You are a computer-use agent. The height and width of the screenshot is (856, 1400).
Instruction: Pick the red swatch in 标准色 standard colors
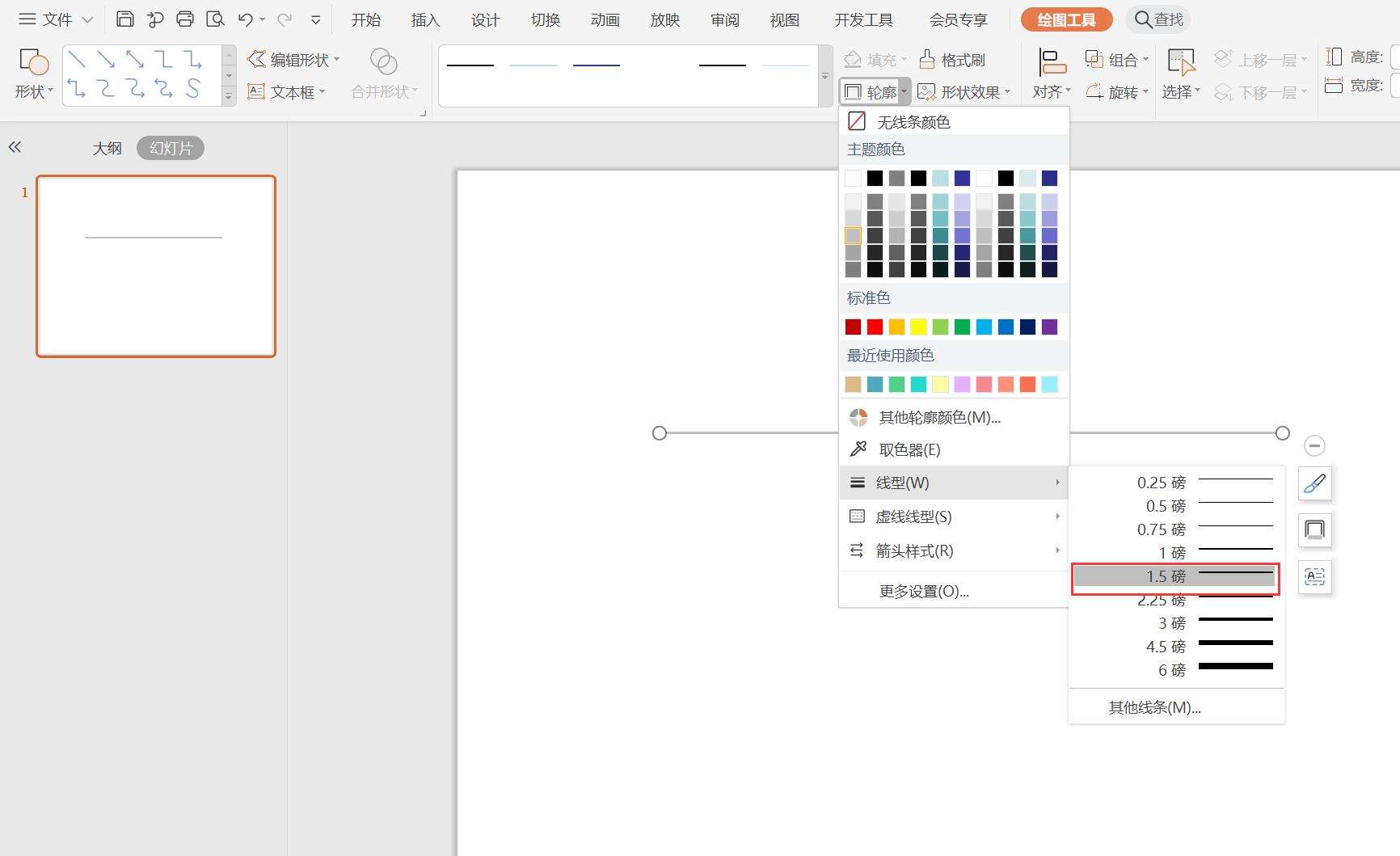pos(875,327)
